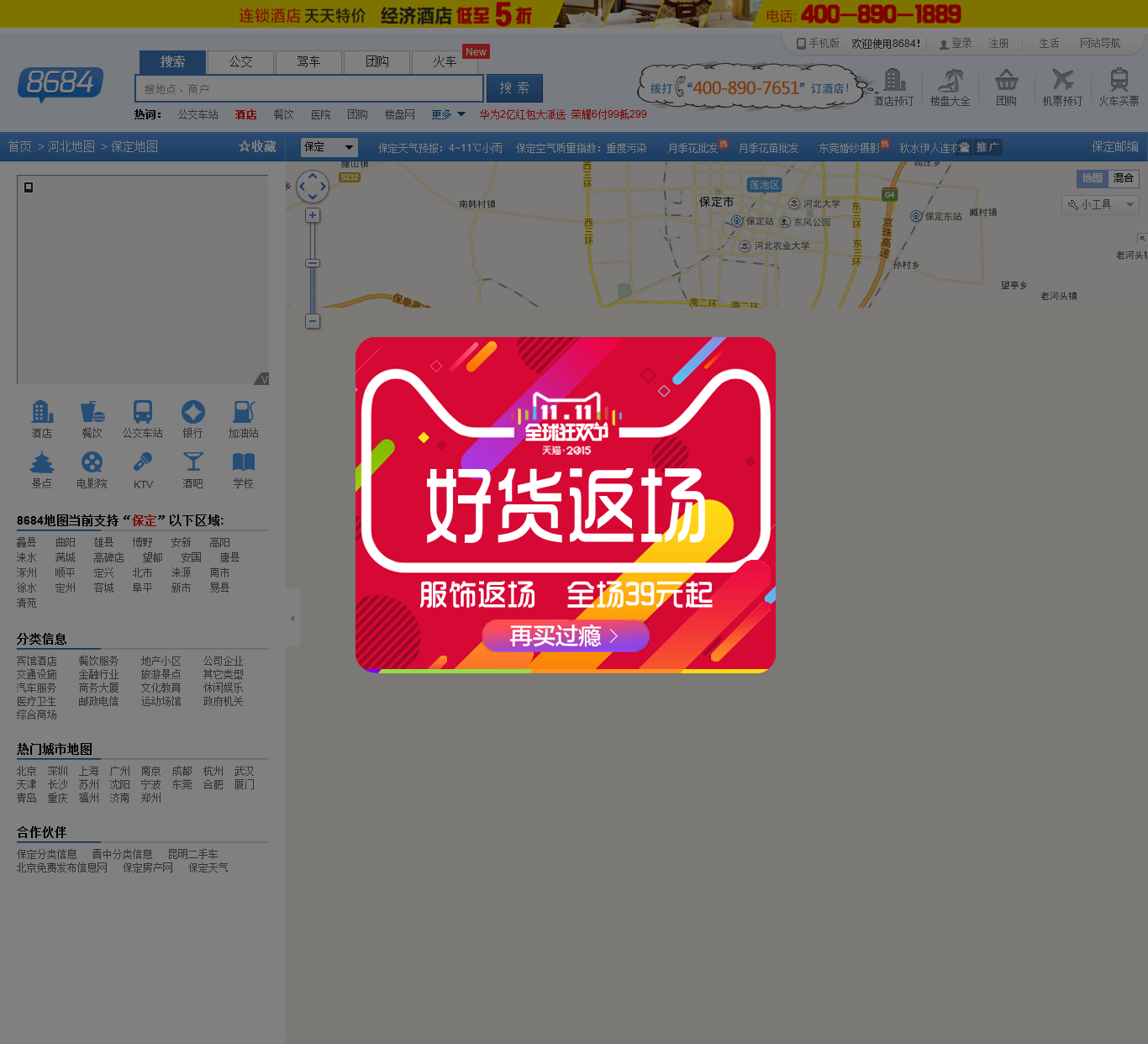
Task: Click the 手机版 mobile version link
Action: point(819,43)
